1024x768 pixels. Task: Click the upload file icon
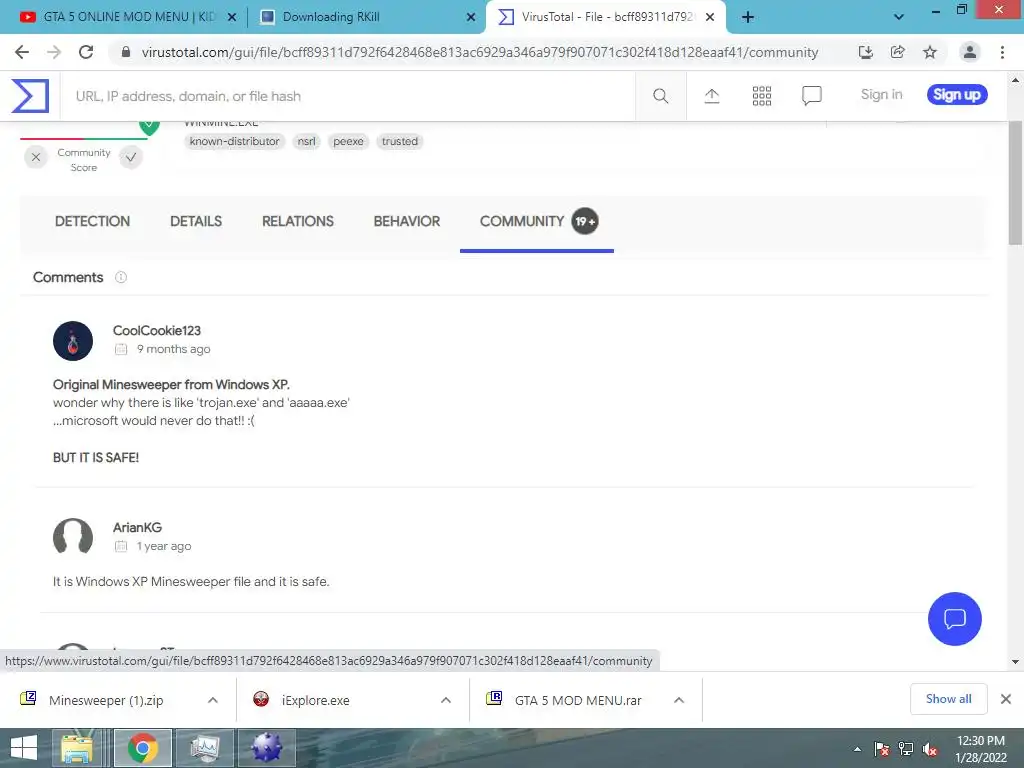coord(712,96)
